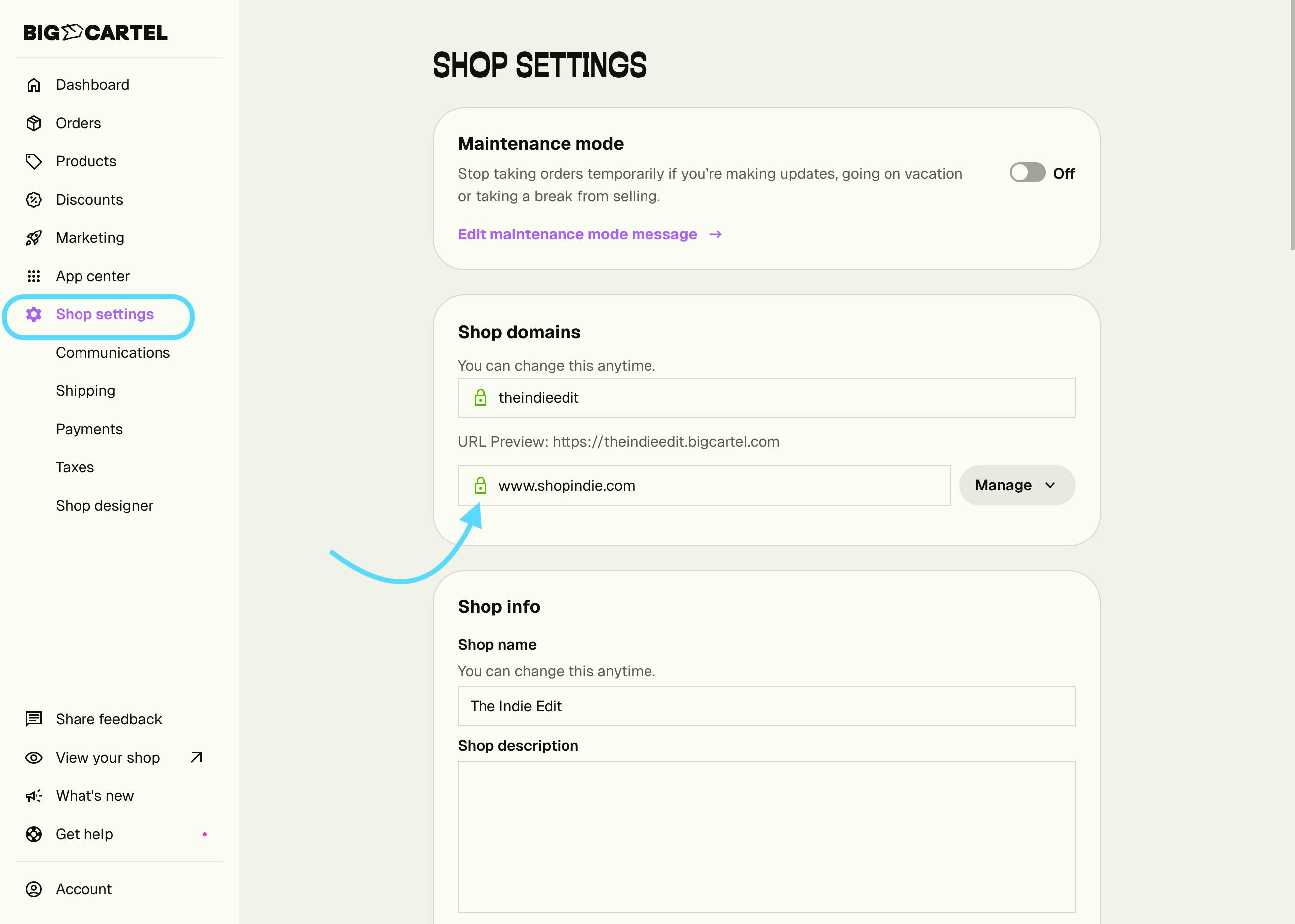This screenshot has height=924, width=1295.
Task: Open the Manage domain dropdown
Action: [1017, 485]
